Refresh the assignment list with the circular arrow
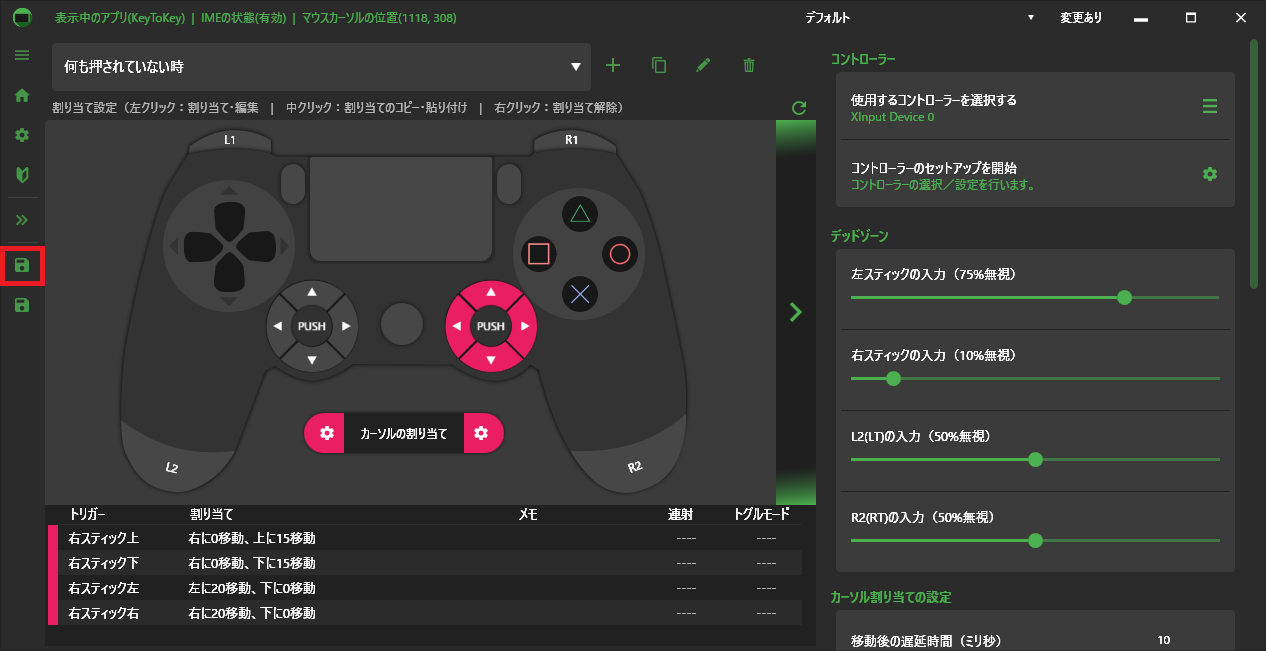This screenshot has width=1266, height=651. click(798, 107)
